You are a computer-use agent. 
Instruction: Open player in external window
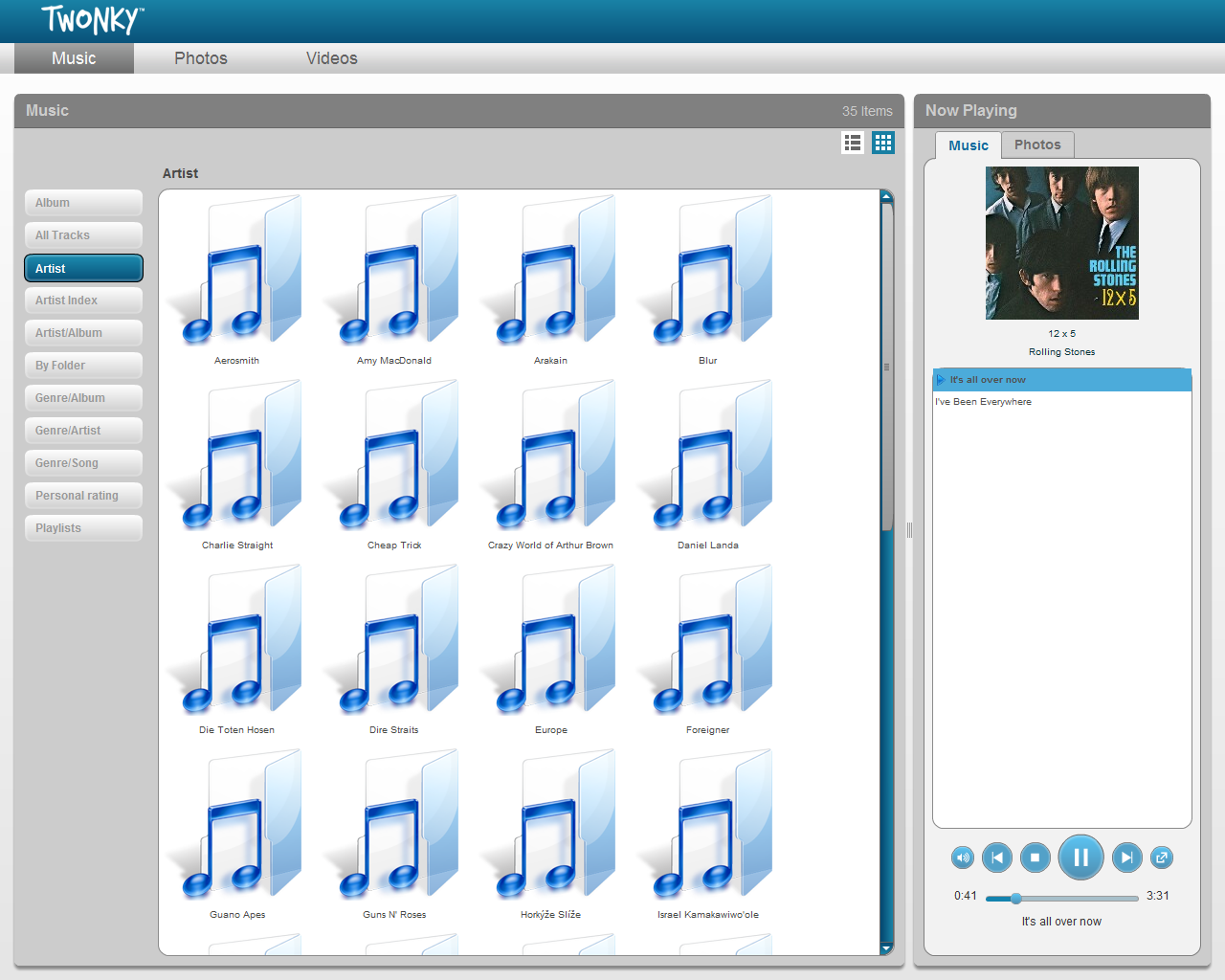(x=1162, y=857)
